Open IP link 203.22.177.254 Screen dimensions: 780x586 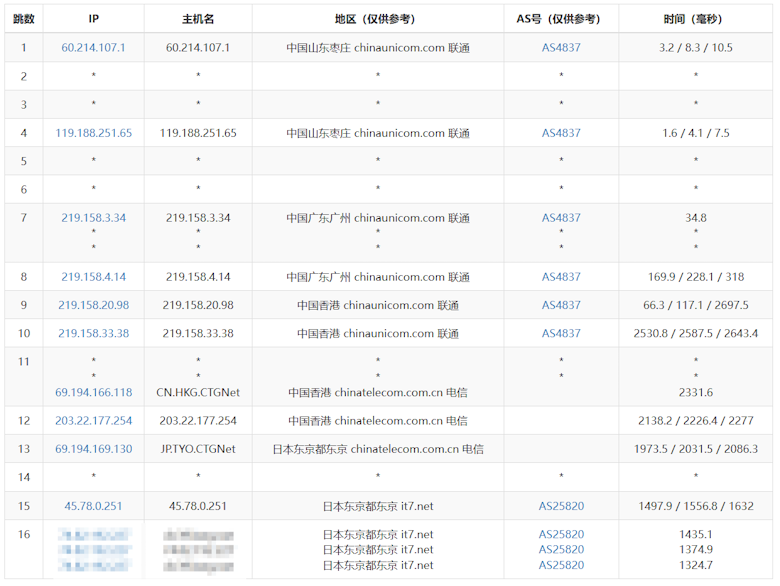point(94,421)
